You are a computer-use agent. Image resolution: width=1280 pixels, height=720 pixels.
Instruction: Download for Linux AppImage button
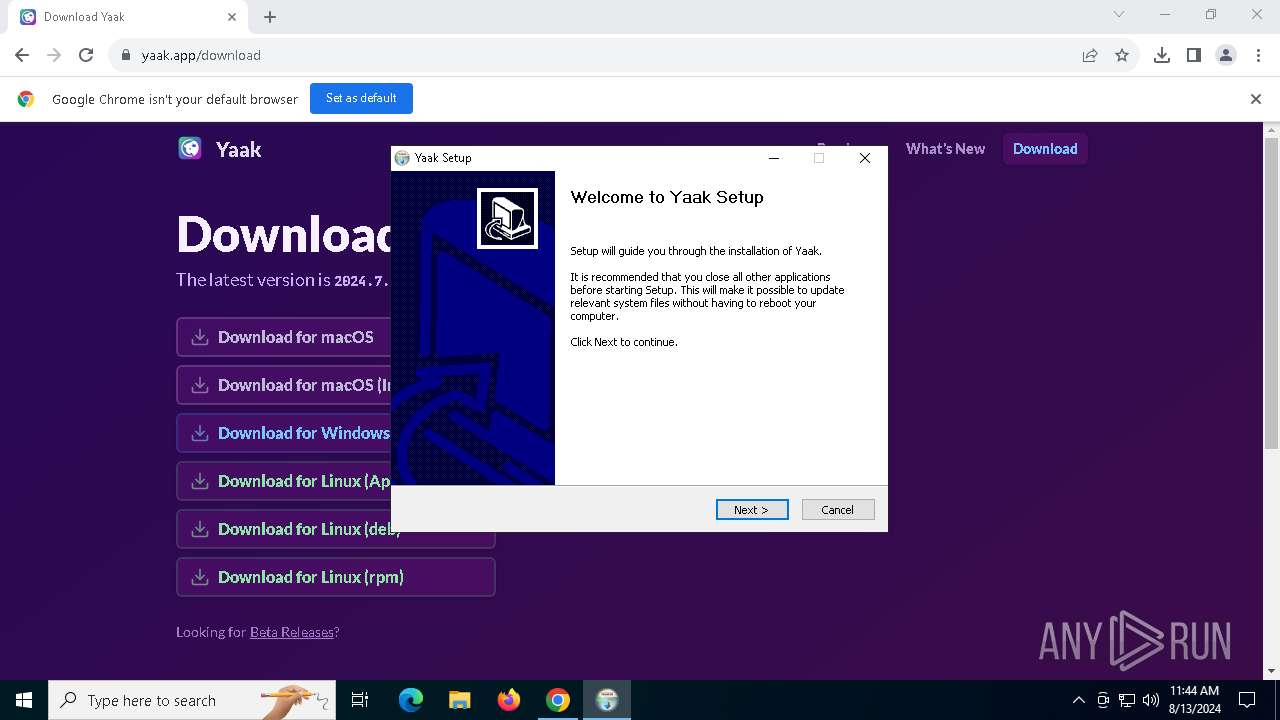[x=284, y=481]
